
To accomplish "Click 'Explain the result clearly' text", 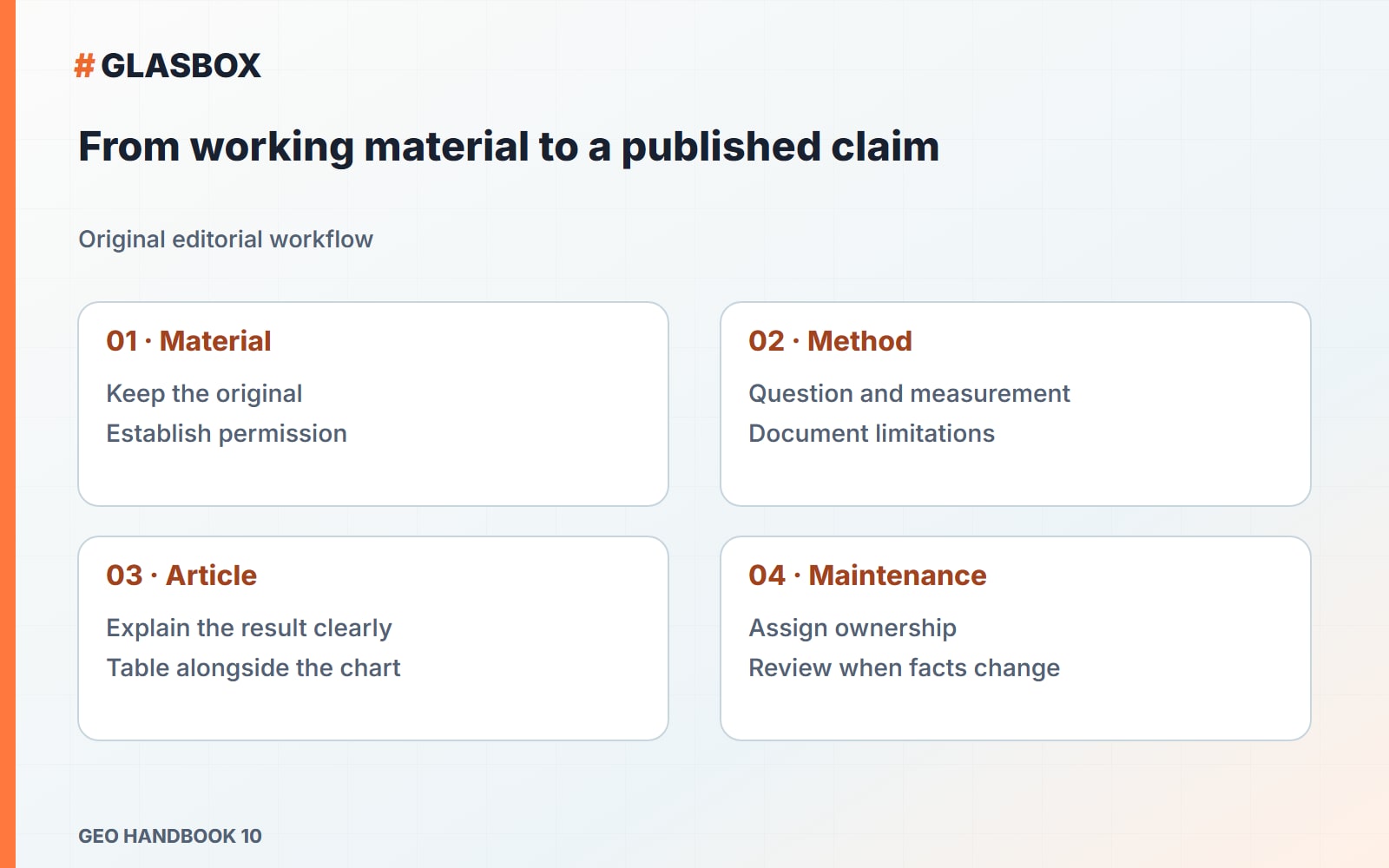I will [x=249, y=628].
